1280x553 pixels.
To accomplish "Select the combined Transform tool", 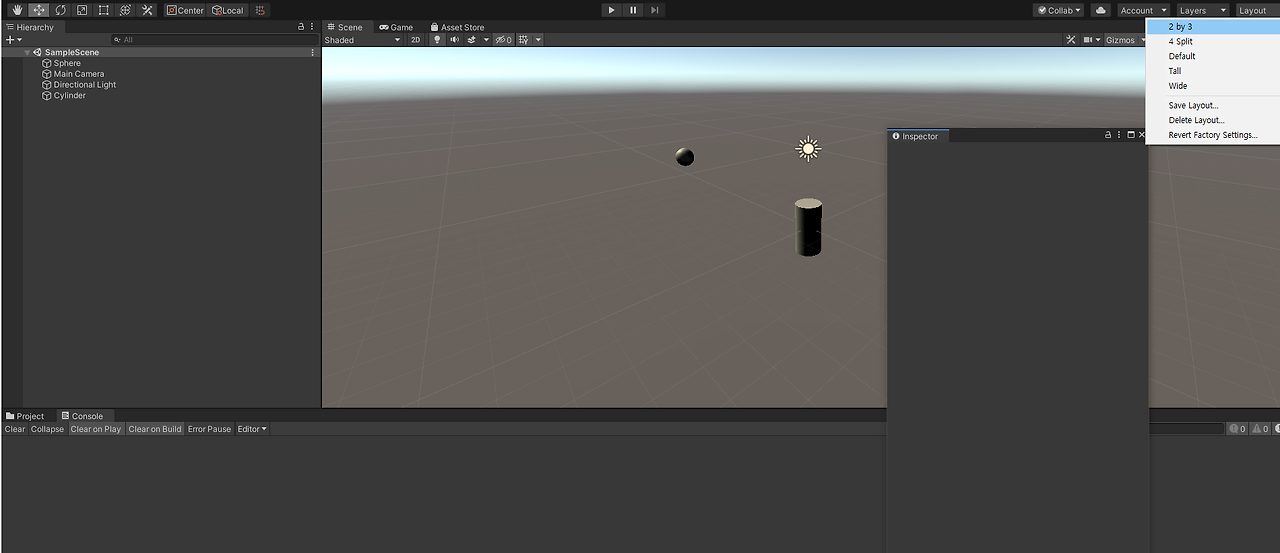I will pos(125,10).
